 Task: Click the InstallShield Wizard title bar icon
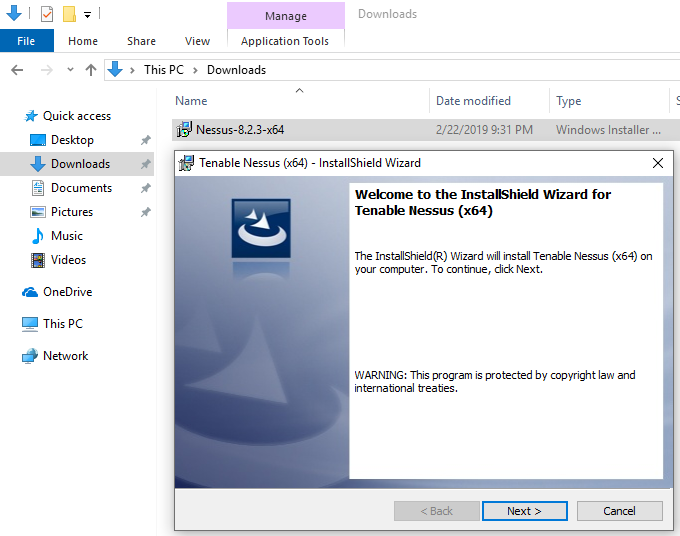click(x=186, y=163)
